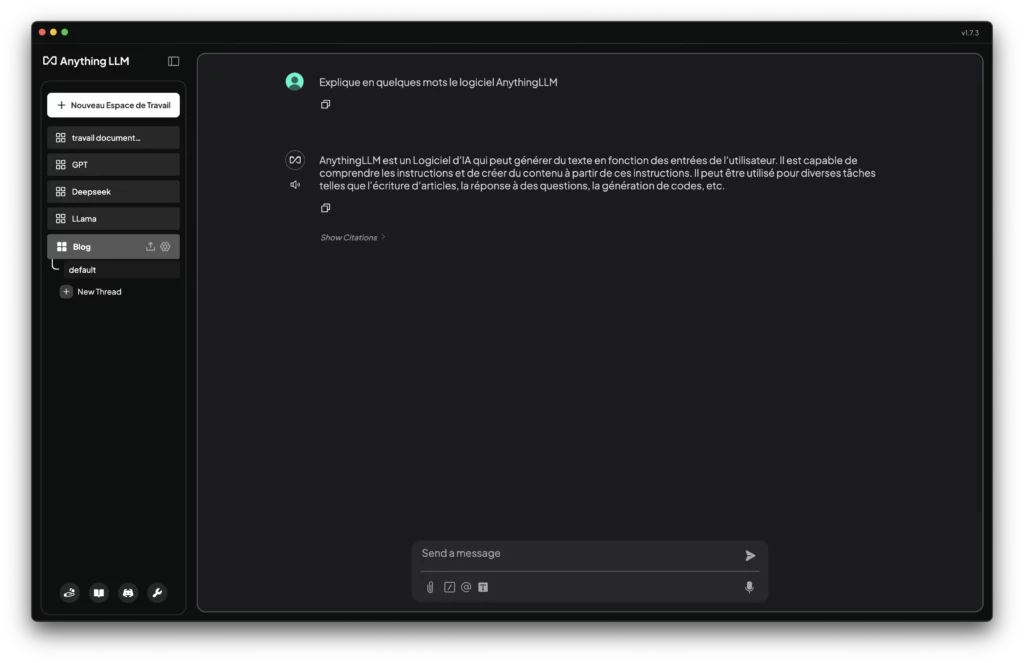
Task: Start voice input with the microphone
Action: 749,587
